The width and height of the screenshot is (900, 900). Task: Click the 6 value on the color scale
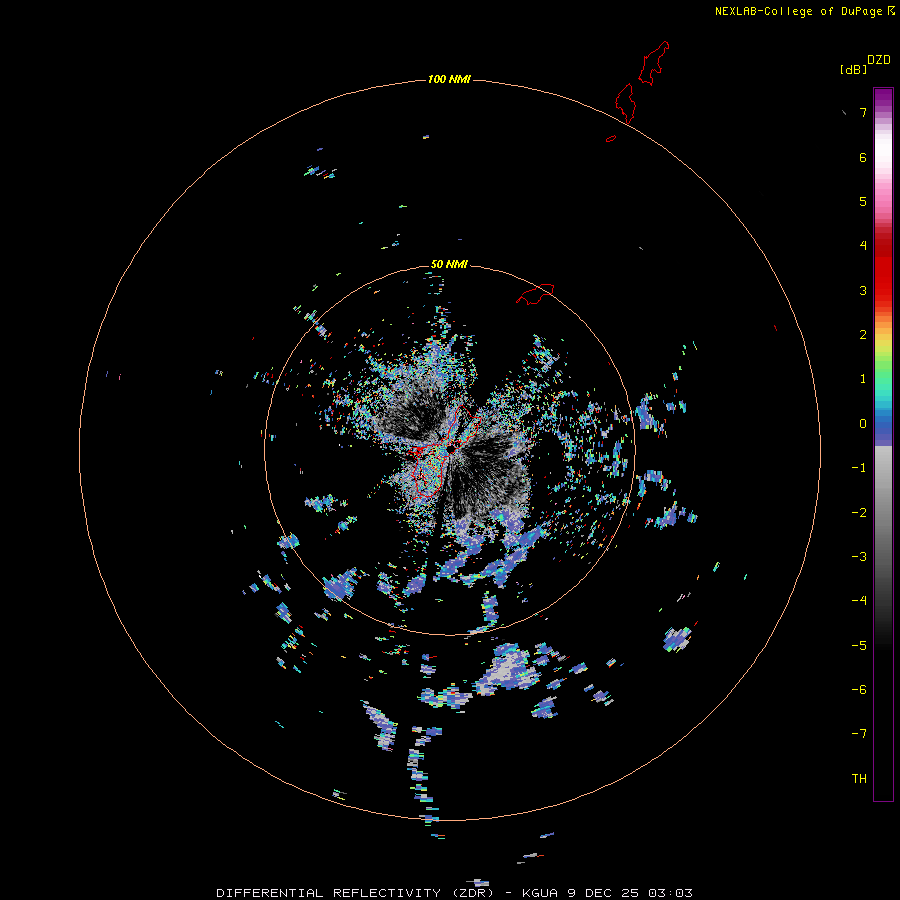(x=863, y=157)
